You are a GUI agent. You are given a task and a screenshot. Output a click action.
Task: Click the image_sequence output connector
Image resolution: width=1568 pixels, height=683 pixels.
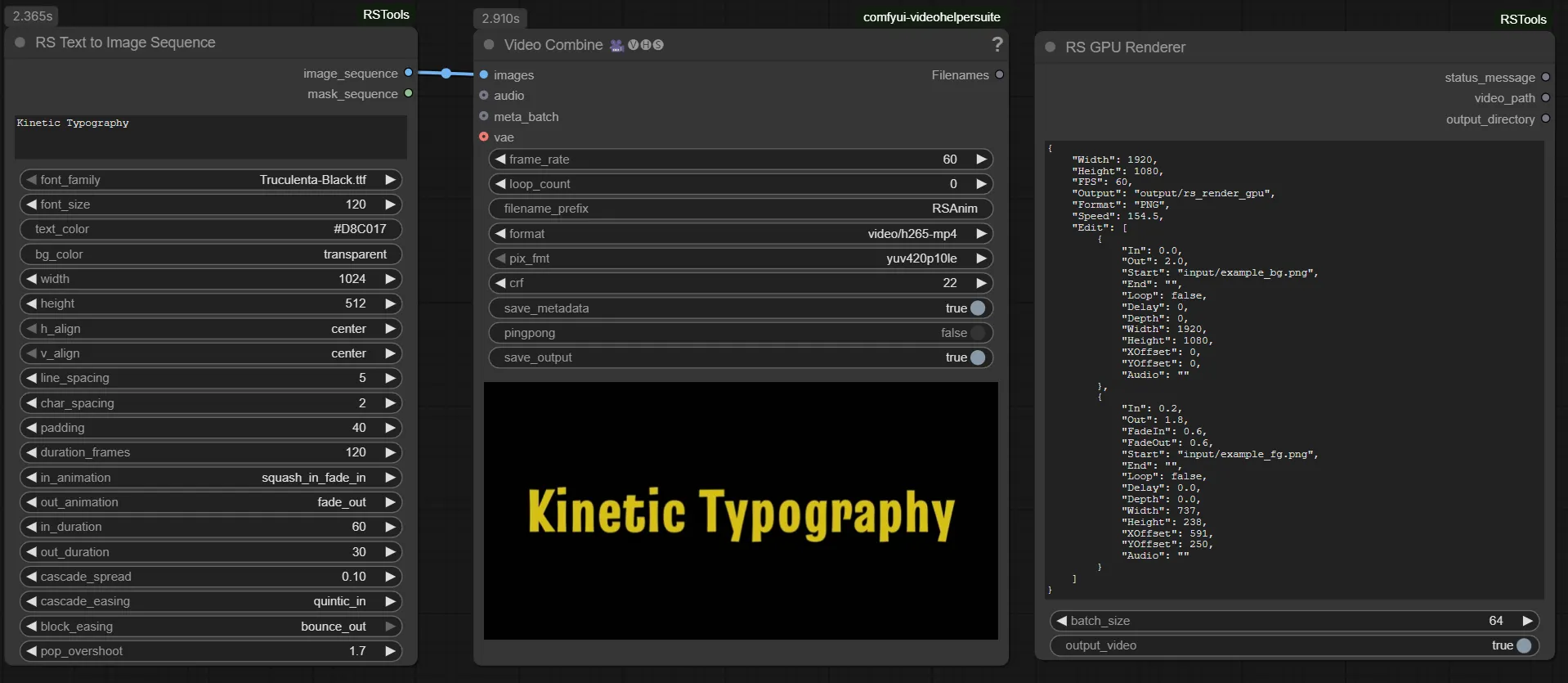coord(409,73)
